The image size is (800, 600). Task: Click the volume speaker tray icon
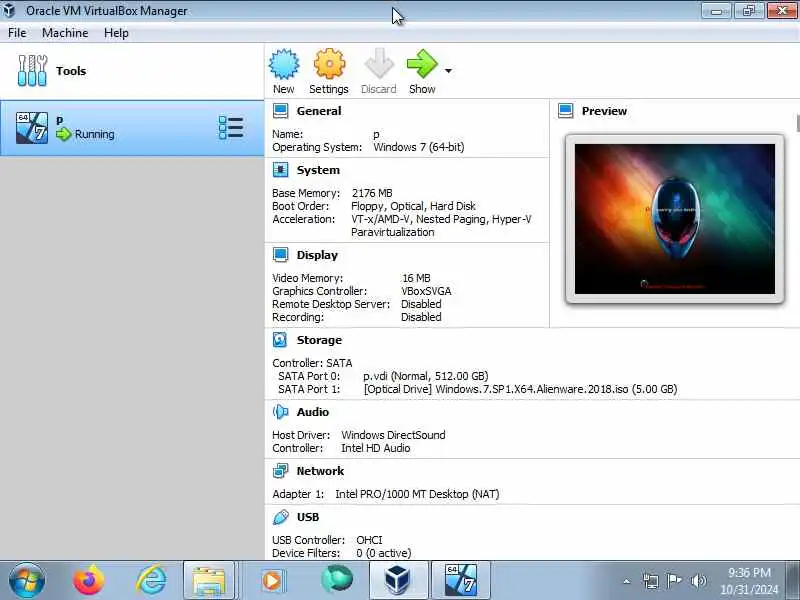coord(698,581)
